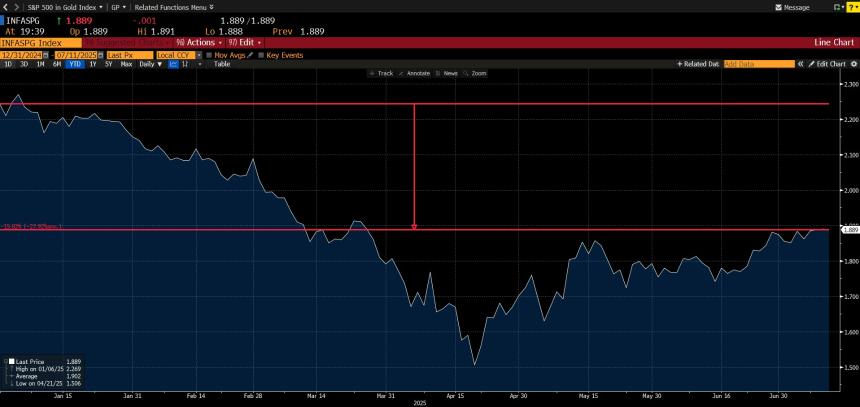The height and width of the screenshot is (407, 860).
Task: Click the back navigation arrow
Action: coord(6,7)
